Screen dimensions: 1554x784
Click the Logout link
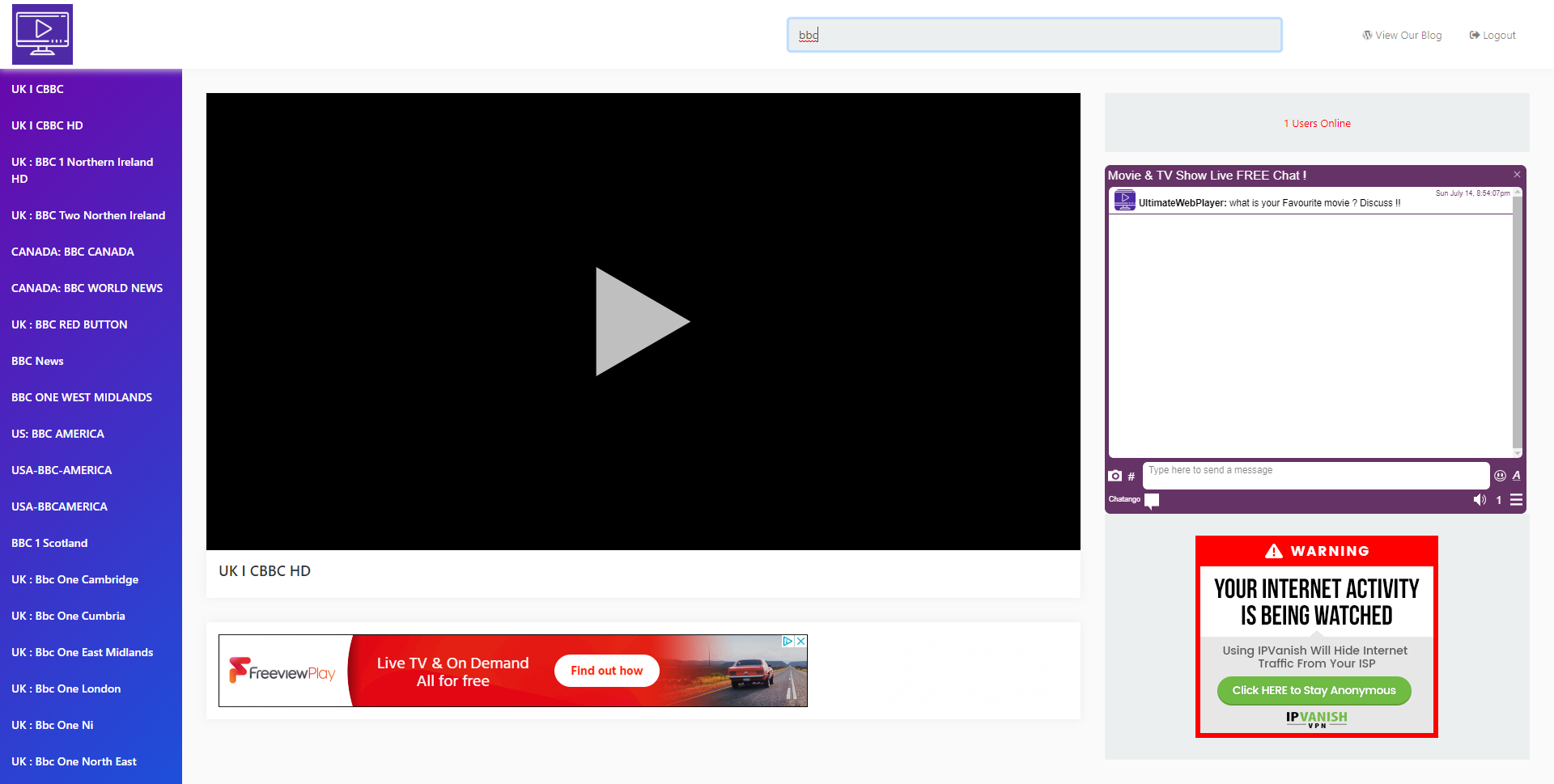(x=1492, y=36)
